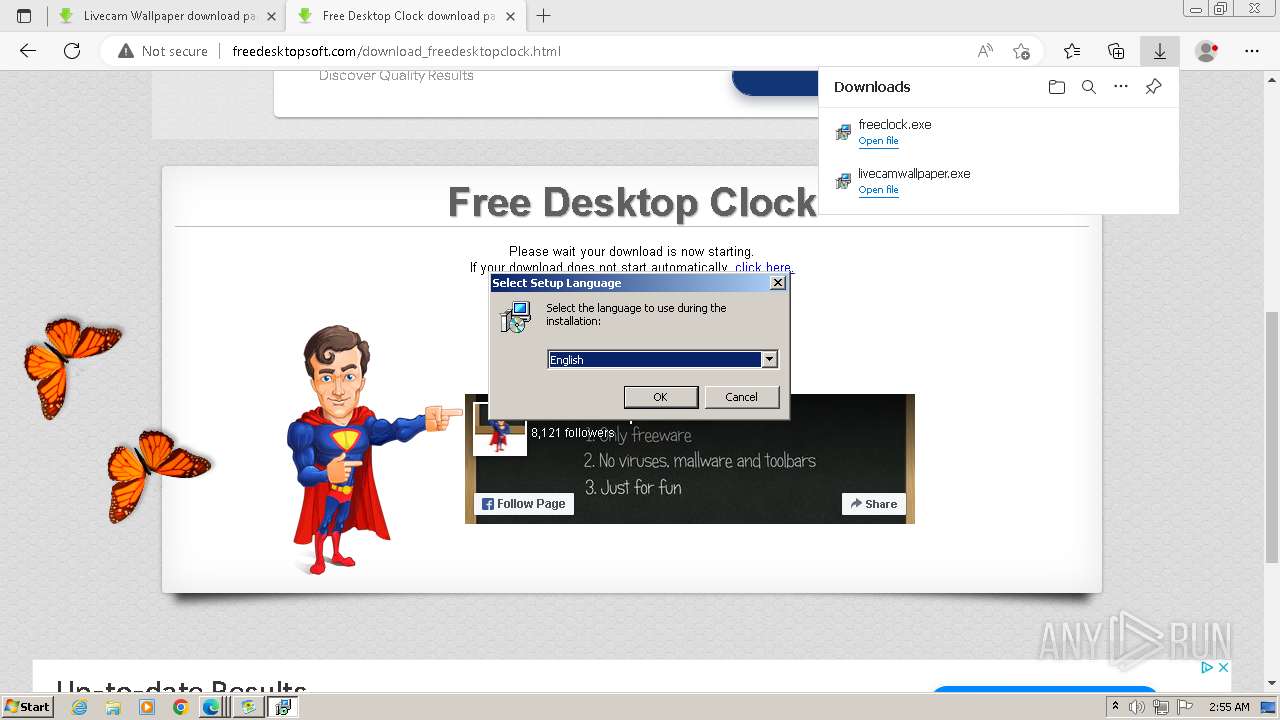Close the Livecam Wallpaper tab
This screenshot has width=1280, height=720.
click(x=271, y=16)
